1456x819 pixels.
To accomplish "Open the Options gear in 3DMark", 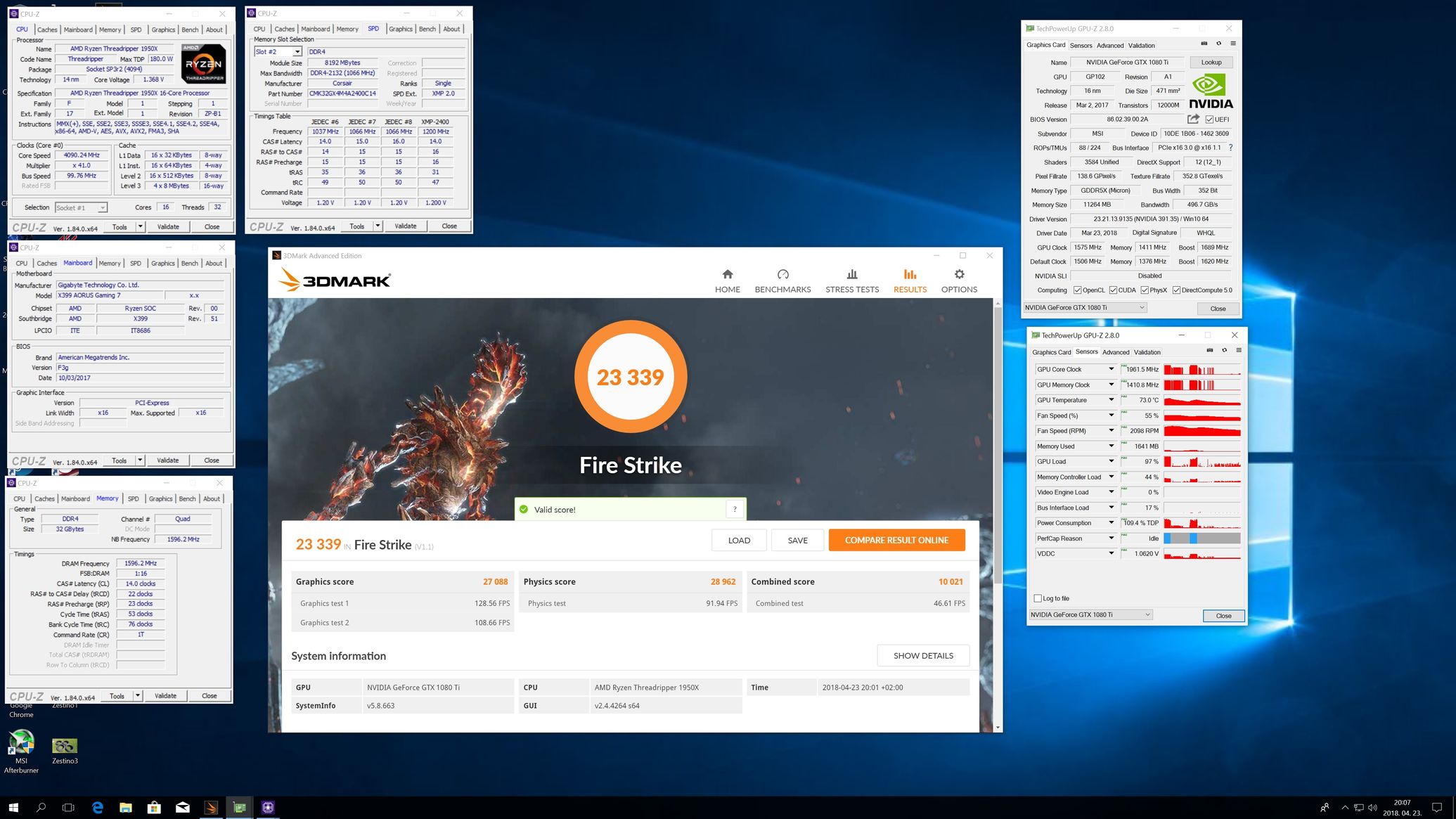I will pos(959,275).
